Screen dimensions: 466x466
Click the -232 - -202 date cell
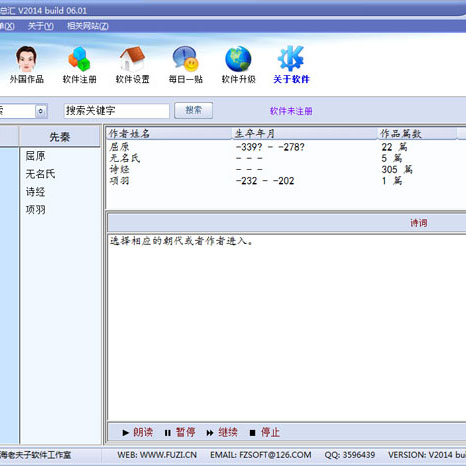tap(265, 181)
